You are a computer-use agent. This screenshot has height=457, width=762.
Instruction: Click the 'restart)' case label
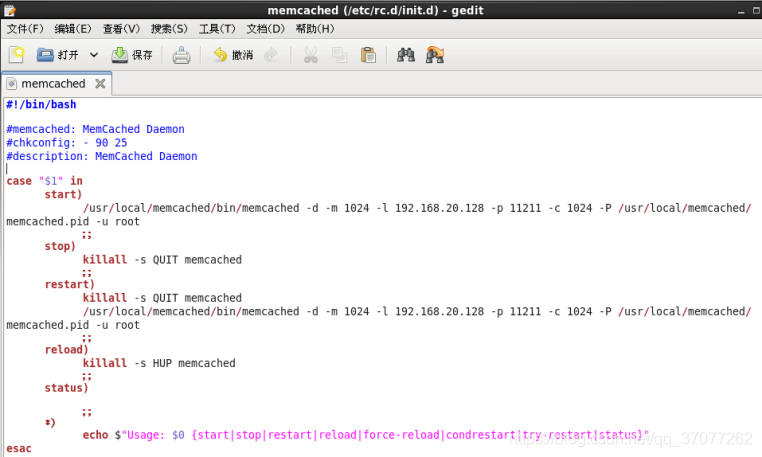coord(69,284)
